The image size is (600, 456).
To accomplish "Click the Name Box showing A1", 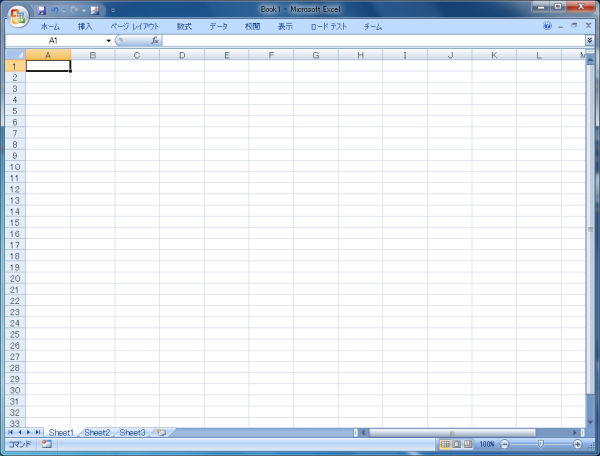I will click(x=54, y=41).
